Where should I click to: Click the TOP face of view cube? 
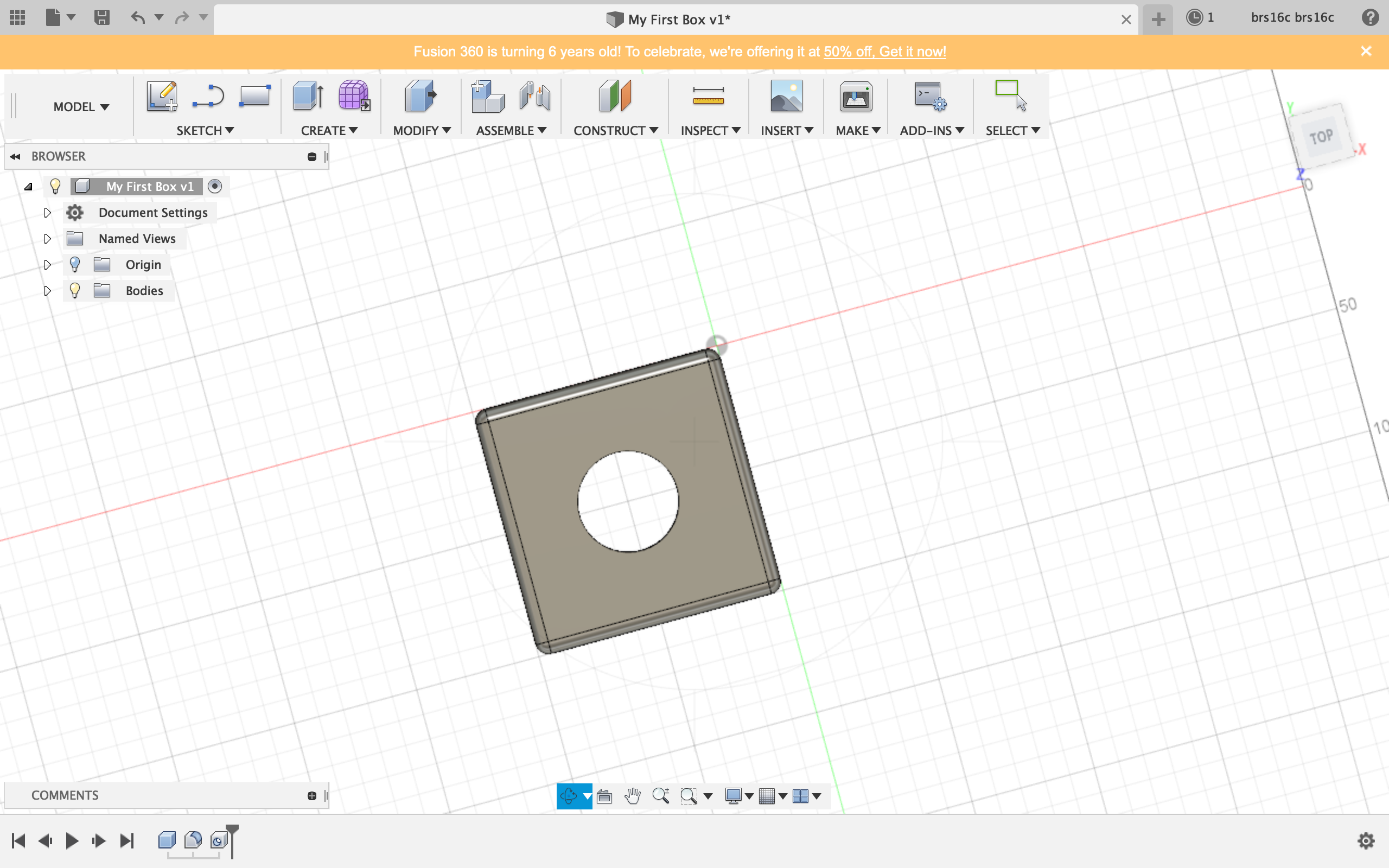pos(1320,137)
